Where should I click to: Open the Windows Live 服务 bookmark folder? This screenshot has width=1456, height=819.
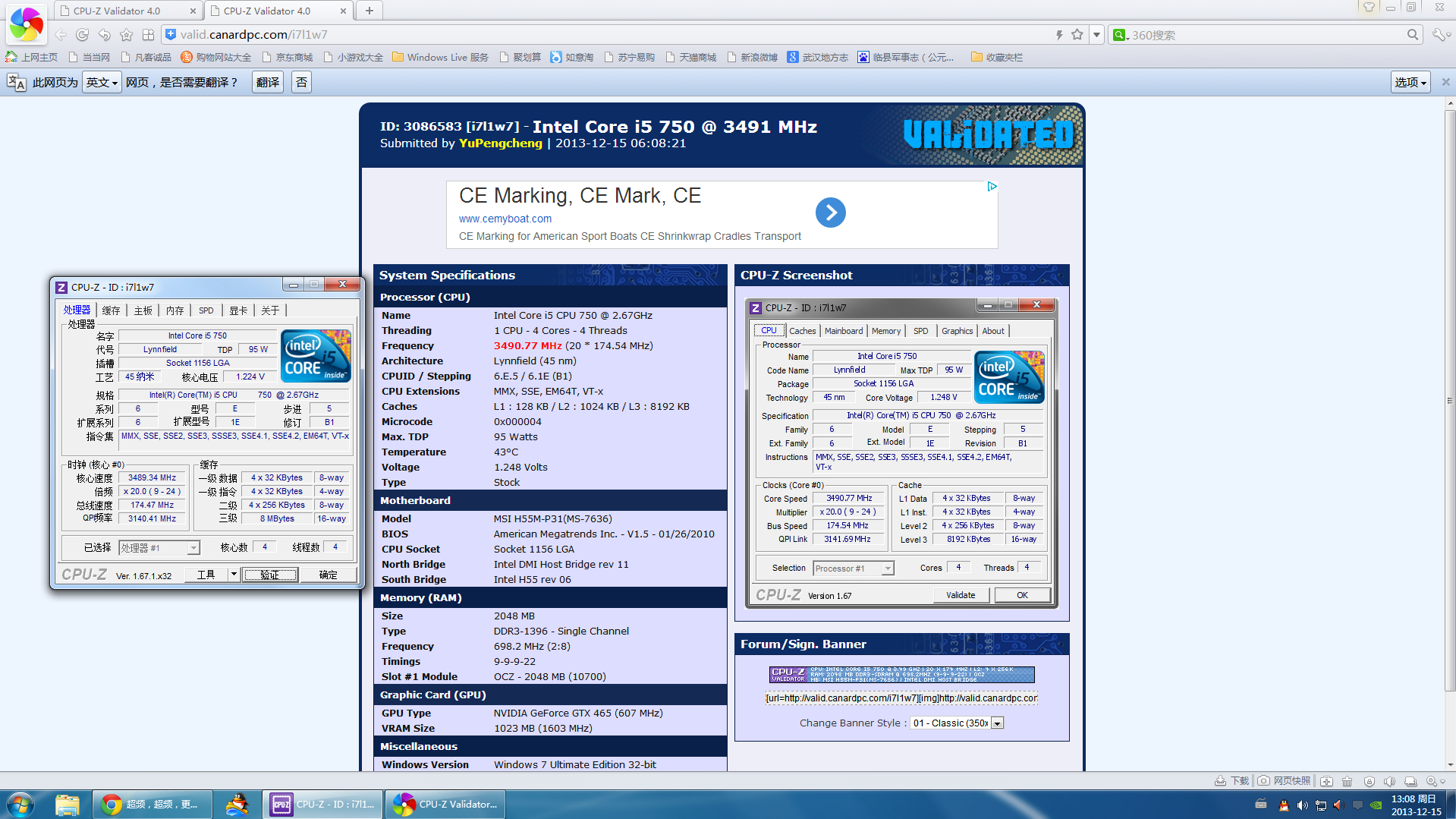pos(441,57)
